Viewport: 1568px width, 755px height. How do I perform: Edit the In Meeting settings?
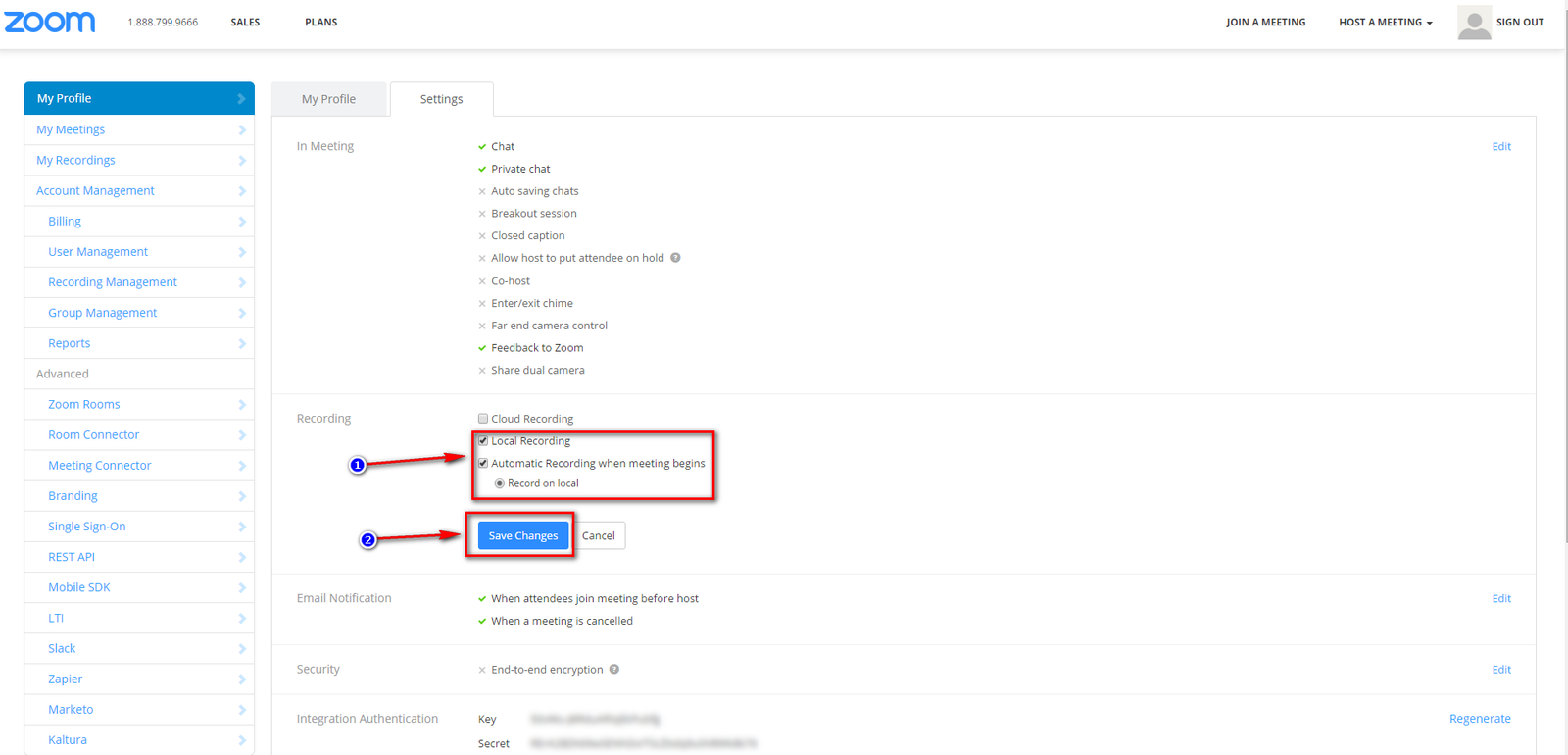pyautogui.click(x=1501, y=147)
